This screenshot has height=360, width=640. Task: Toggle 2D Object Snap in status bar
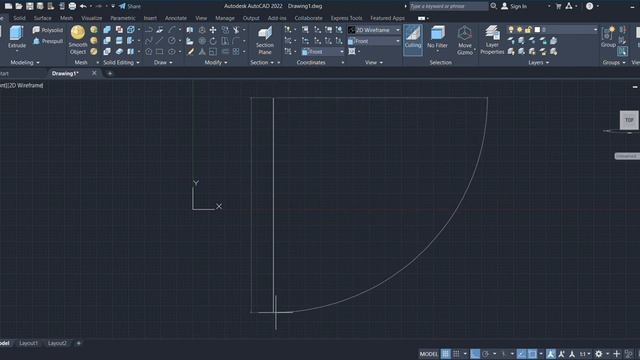[532, 354]
